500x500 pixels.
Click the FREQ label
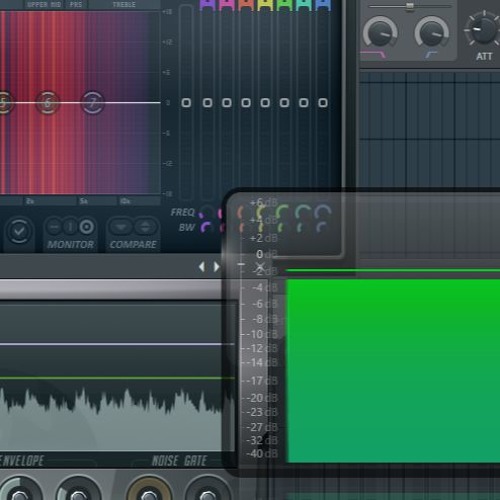(x=182, y=212)
